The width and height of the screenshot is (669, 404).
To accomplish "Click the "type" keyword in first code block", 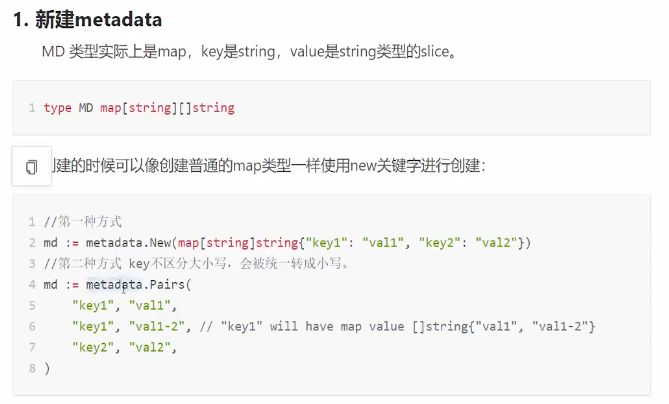I will click(58, 108).
